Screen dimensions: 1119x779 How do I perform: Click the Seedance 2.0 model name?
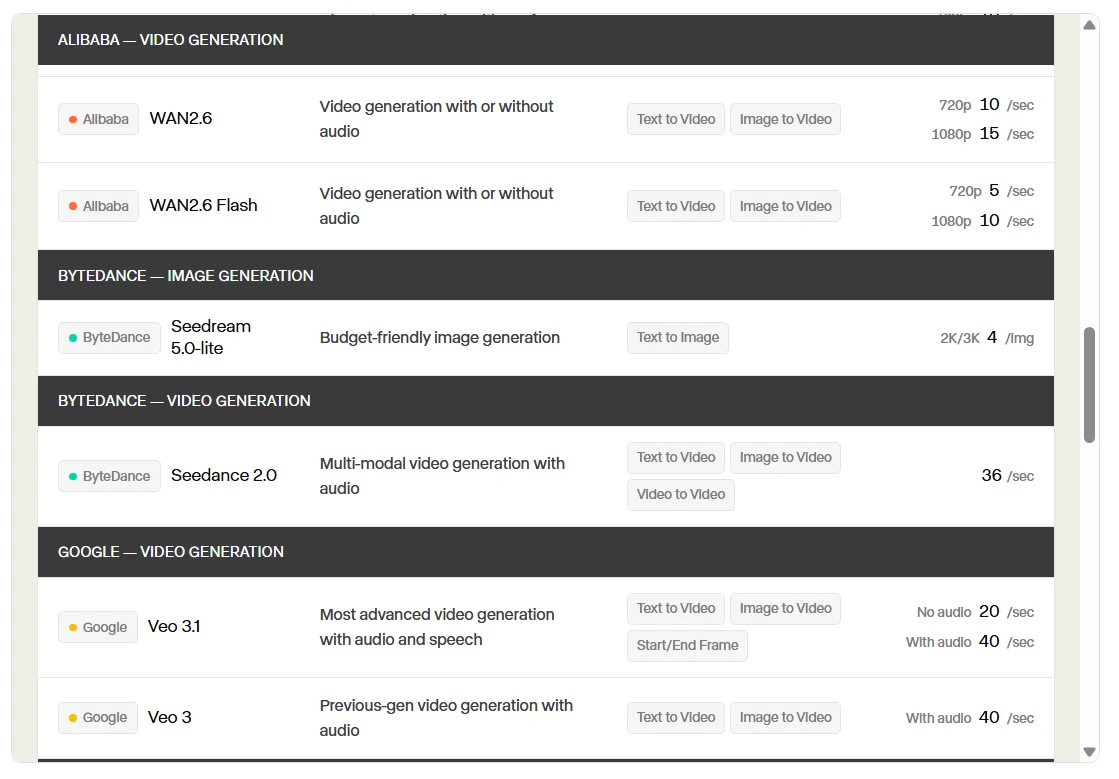coord(224,475)
